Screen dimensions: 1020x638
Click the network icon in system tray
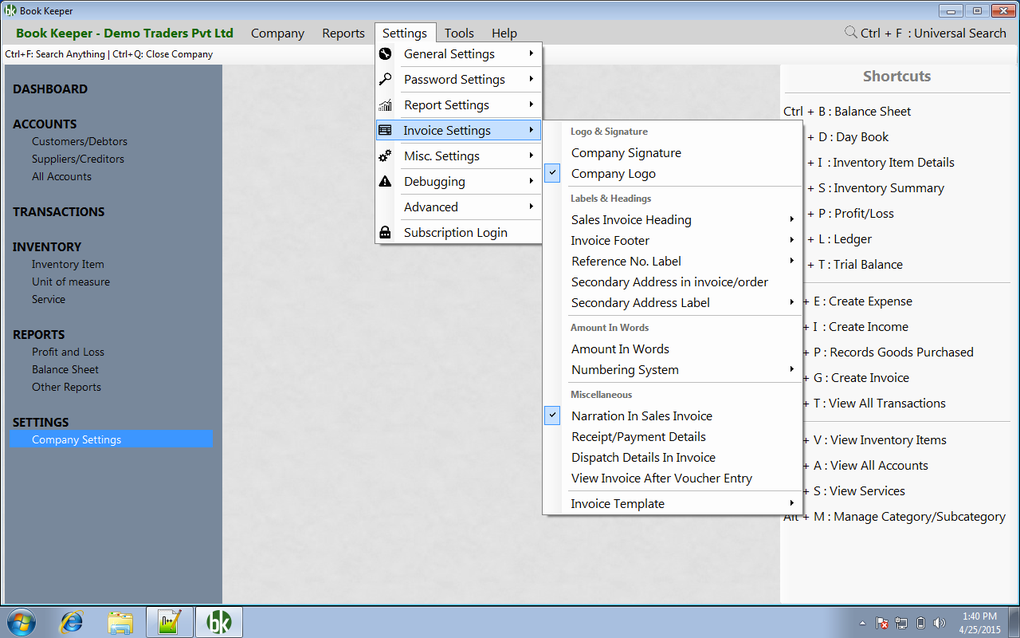(x=901, y=623)
